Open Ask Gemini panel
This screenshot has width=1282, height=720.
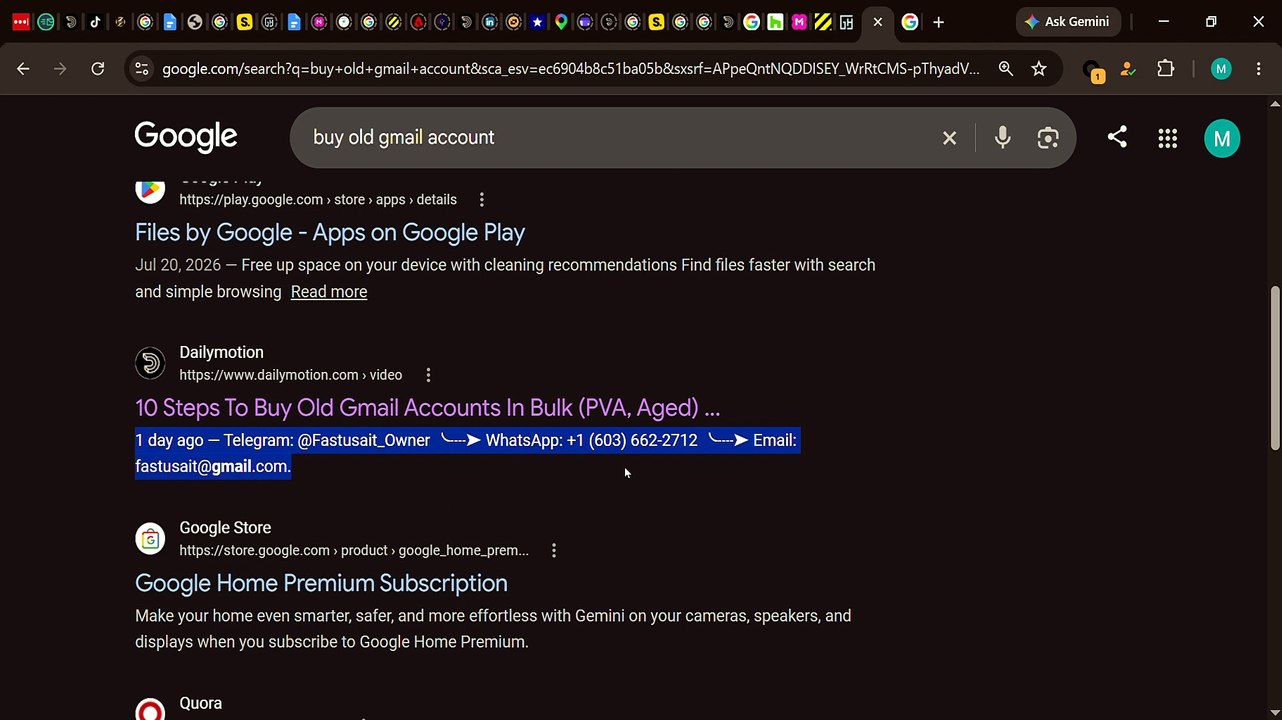pyautogui.click(x=1068, y=22)
